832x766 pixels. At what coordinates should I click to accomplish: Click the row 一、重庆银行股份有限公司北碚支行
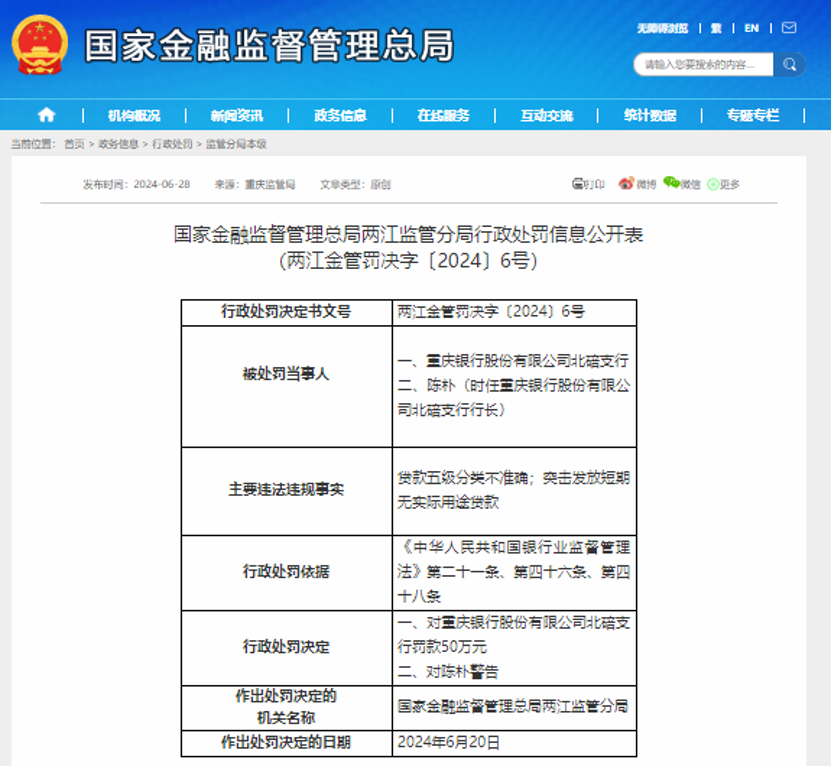click(x=513, y=361)
